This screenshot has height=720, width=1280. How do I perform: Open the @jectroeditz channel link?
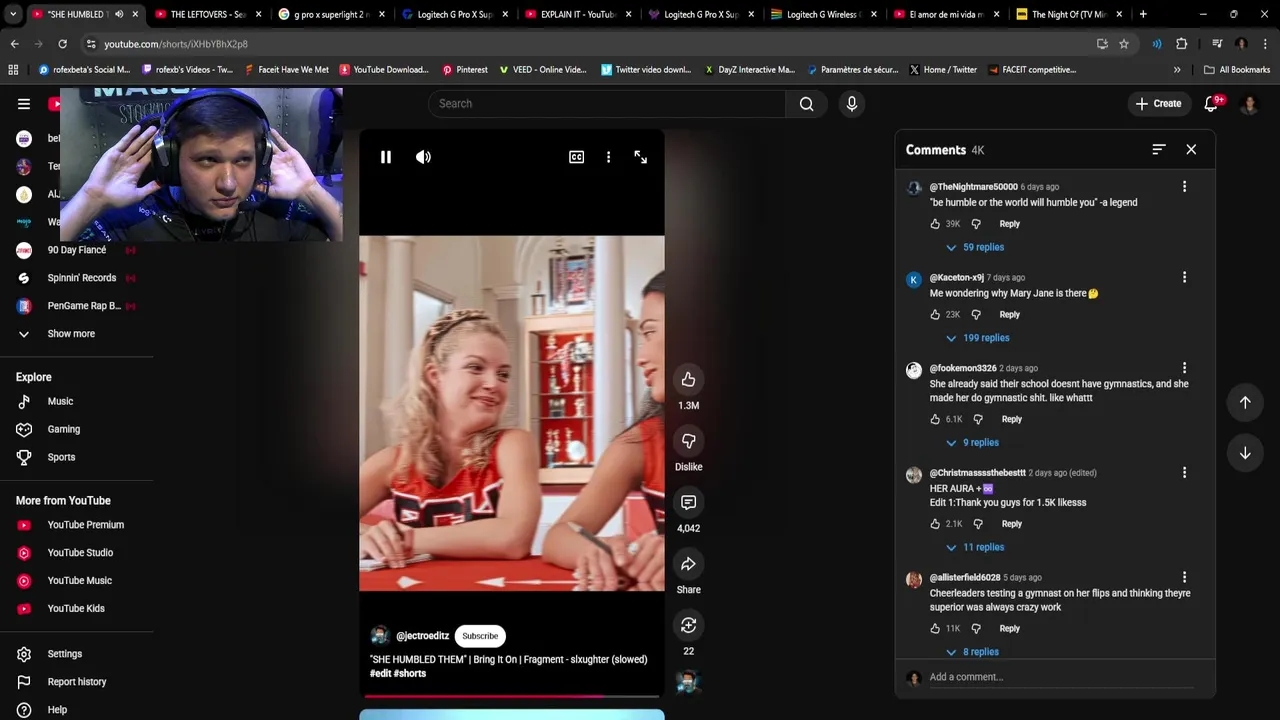422,636
